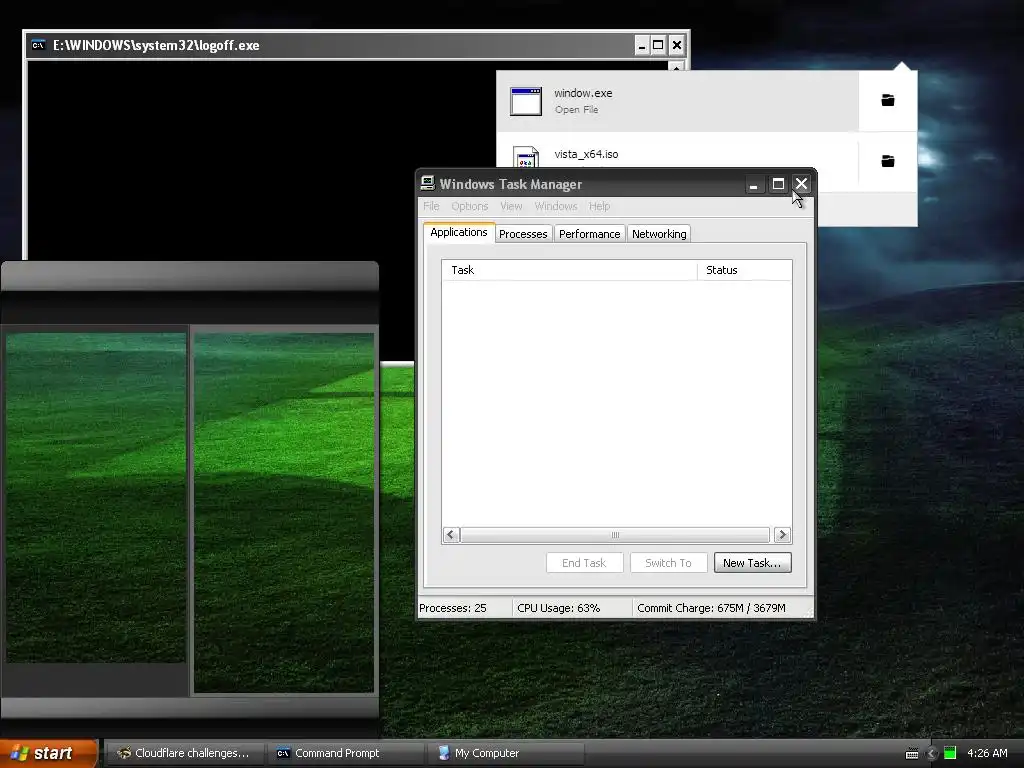Switch to the Processes tab
Image resolution: width=1024 pixels, height=768 pixels.
click(523, 234)
